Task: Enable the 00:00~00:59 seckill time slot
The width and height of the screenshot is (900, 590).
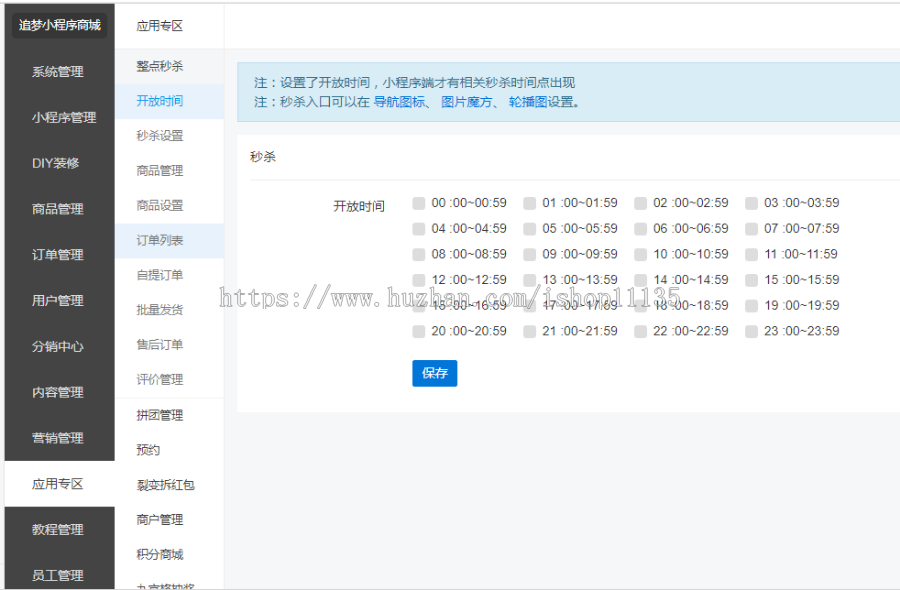Action: 419,202
